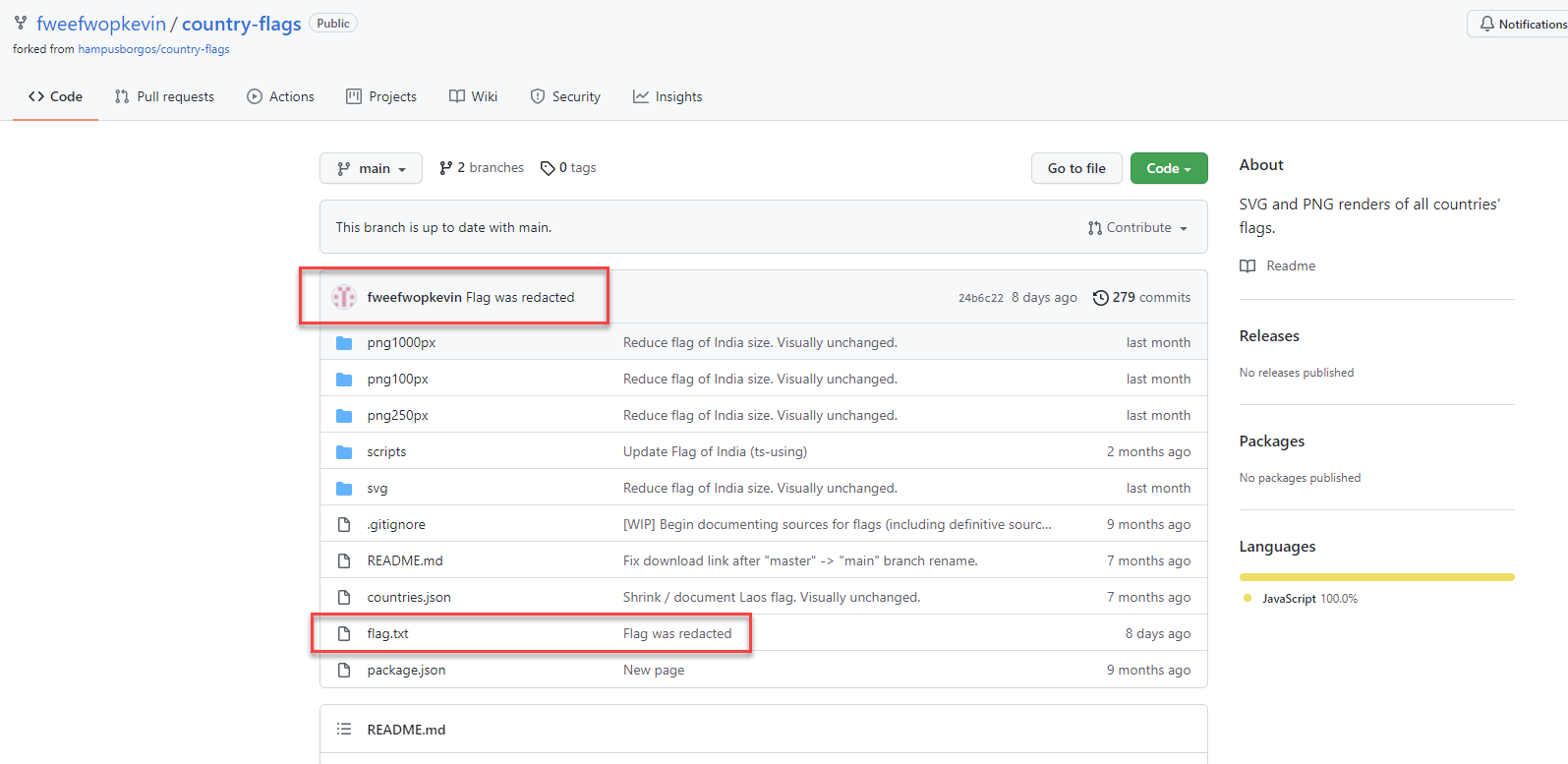Click the JavaScript 100.0% language link
This screenshot has height=764, width=1568.
(1300, 599)
